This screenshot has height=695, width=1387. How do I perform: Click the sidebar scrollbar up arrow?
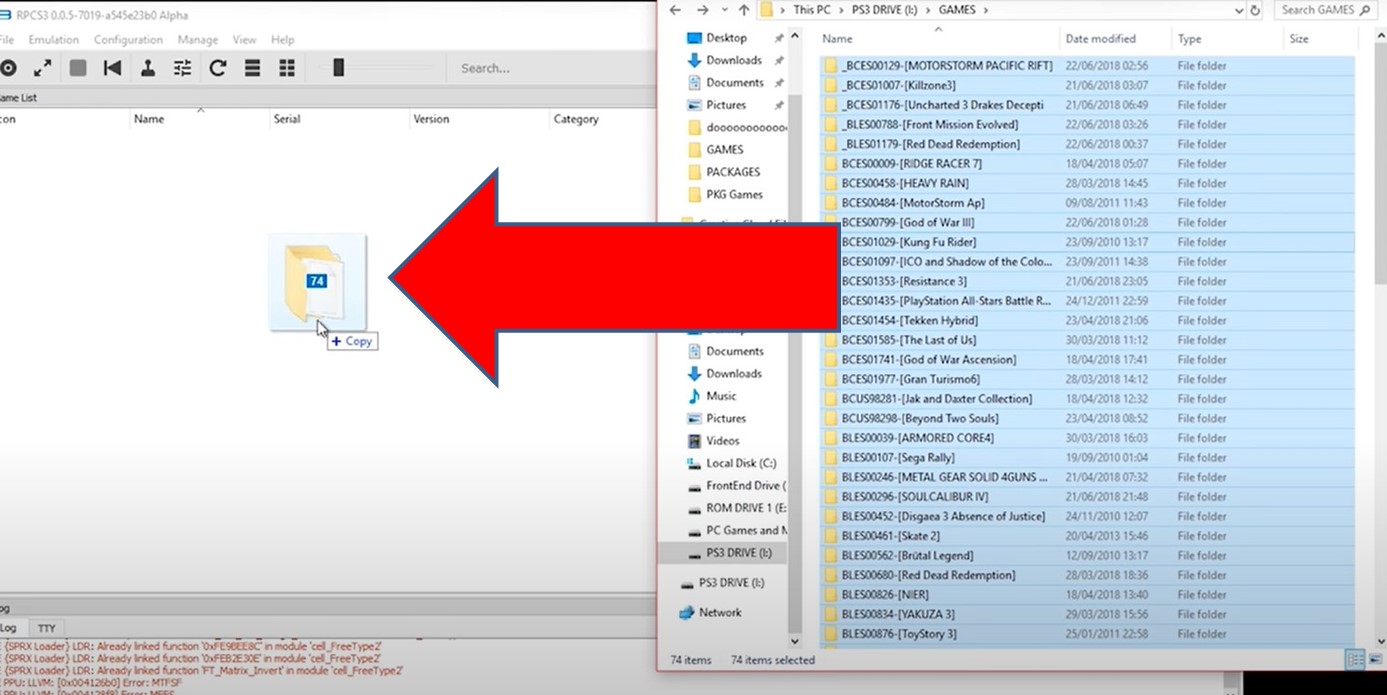796,35
